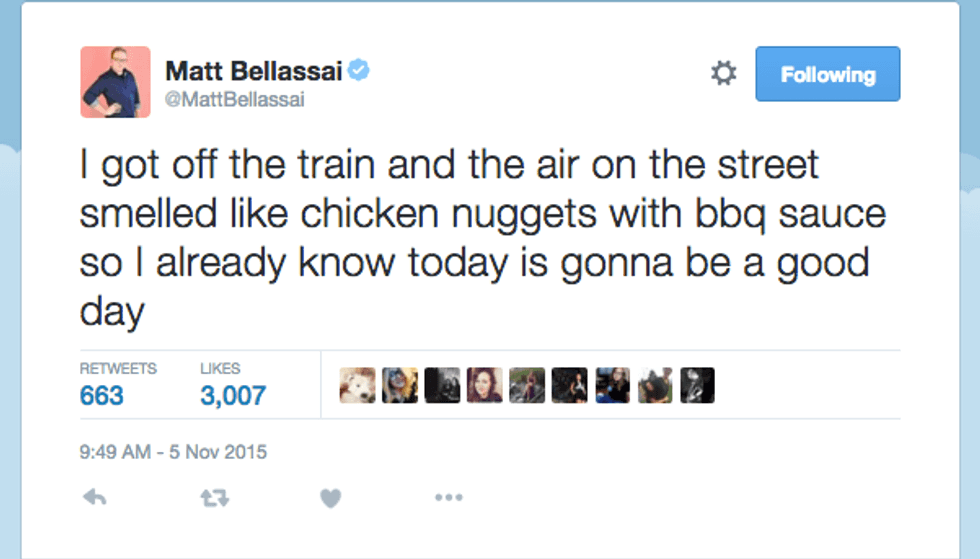This screenshot has width=980, height=559.
Task: Click the red-haired woman liker avatar
Action: 484,386
